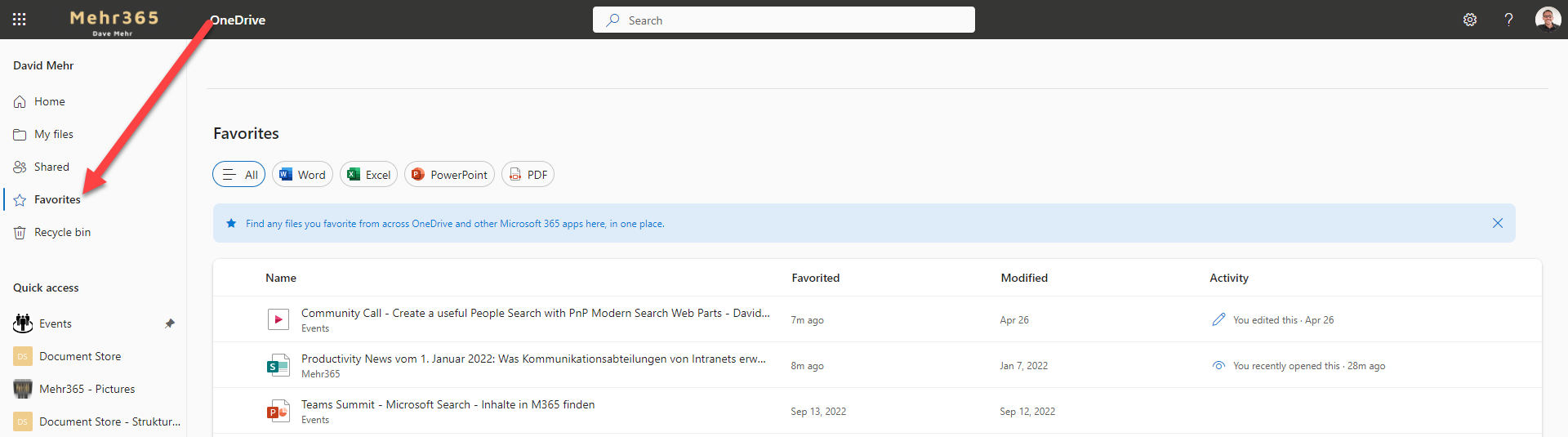The image size is (1568, 437).
Task: Click the Activity column header
Action: pyautogui.click(x=1229, y=278)
